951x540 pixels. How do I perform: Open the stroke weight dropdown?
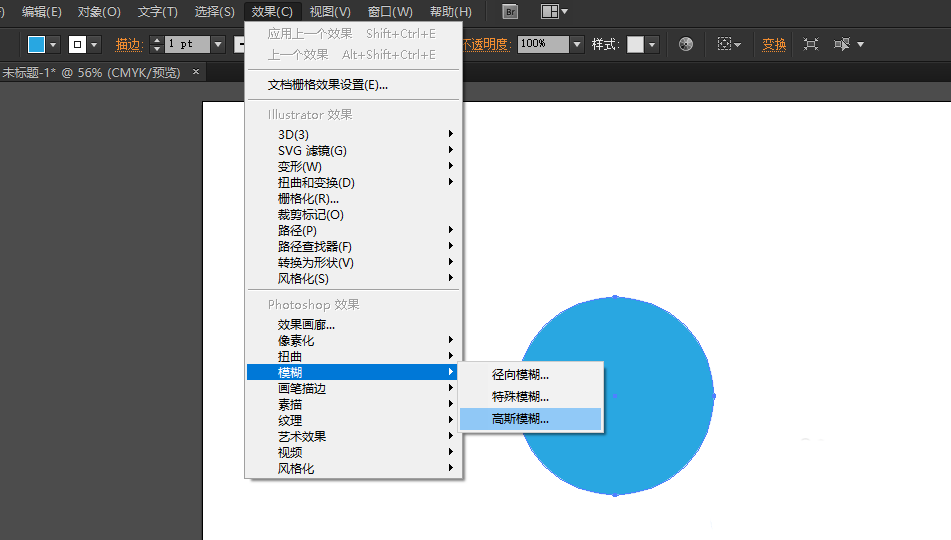pyautogui.click(x=218, y=44)
